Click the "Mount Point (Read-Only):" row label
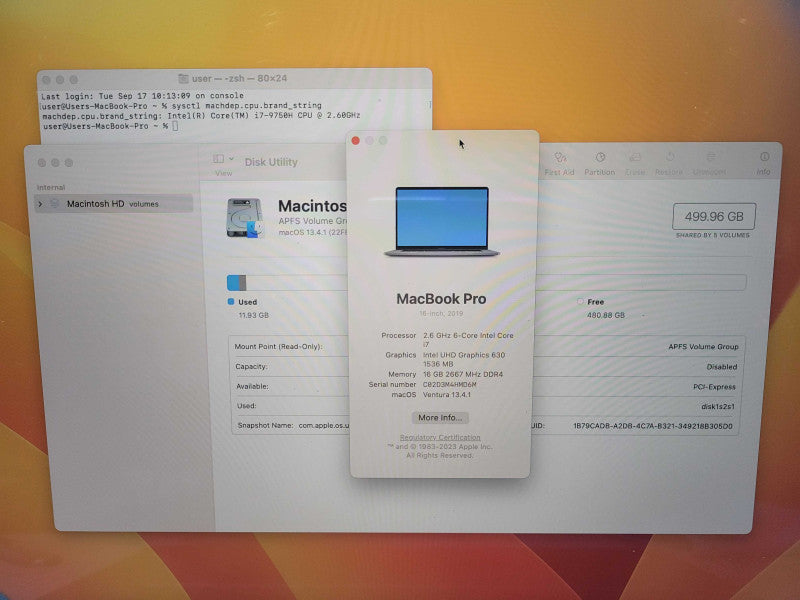 (279, 346)
